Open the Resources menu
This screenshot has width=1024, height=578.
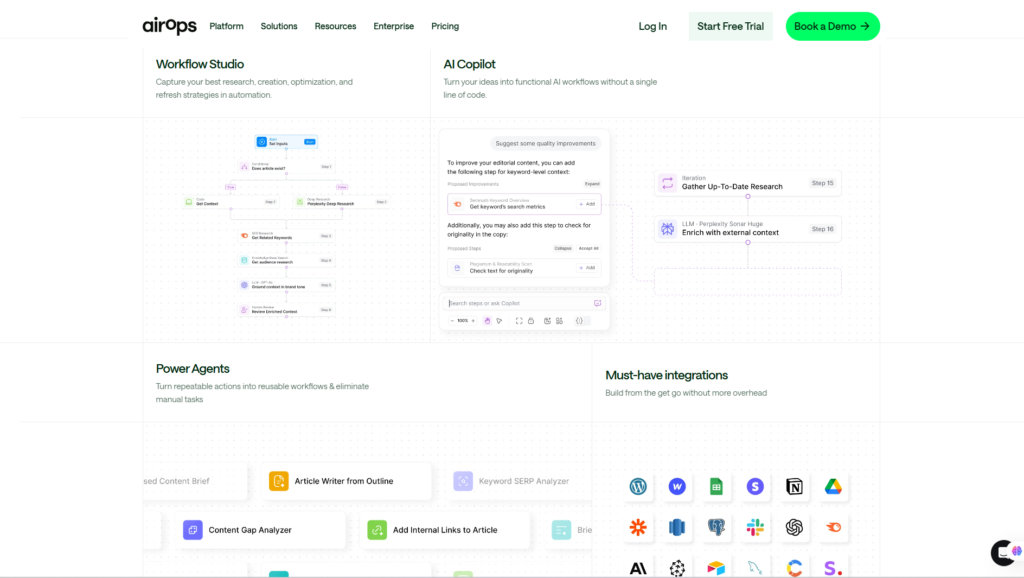click(x=335, y=26)
